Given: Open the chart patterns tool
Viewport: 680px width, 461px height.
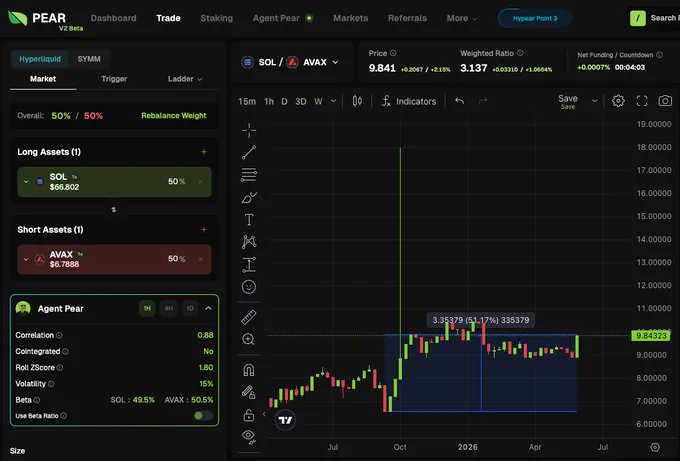Looking at the screenshot, I should 249,242.
